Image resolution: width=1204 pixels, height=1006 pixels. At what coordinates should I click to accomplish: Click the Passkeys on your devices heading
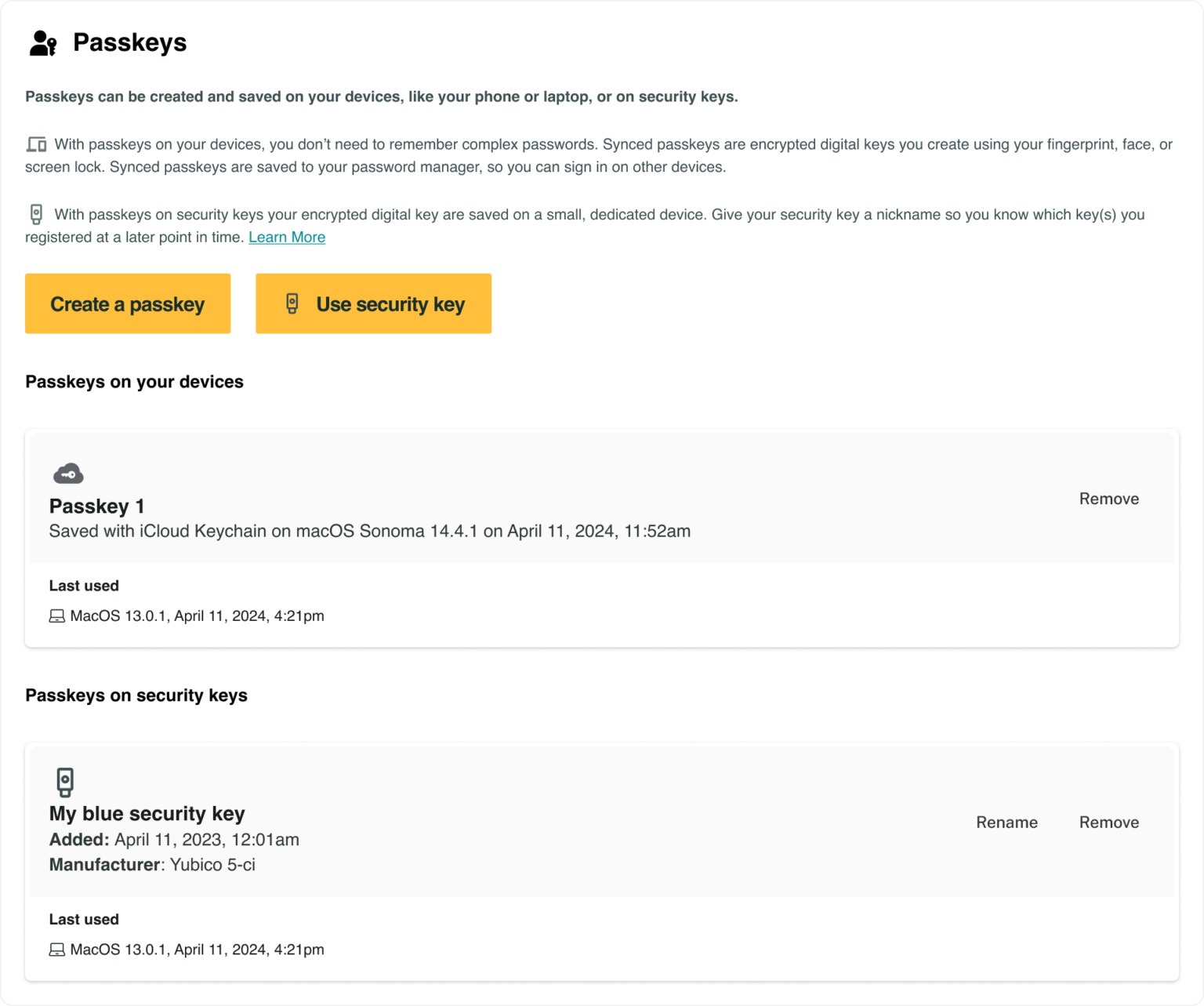134,382
